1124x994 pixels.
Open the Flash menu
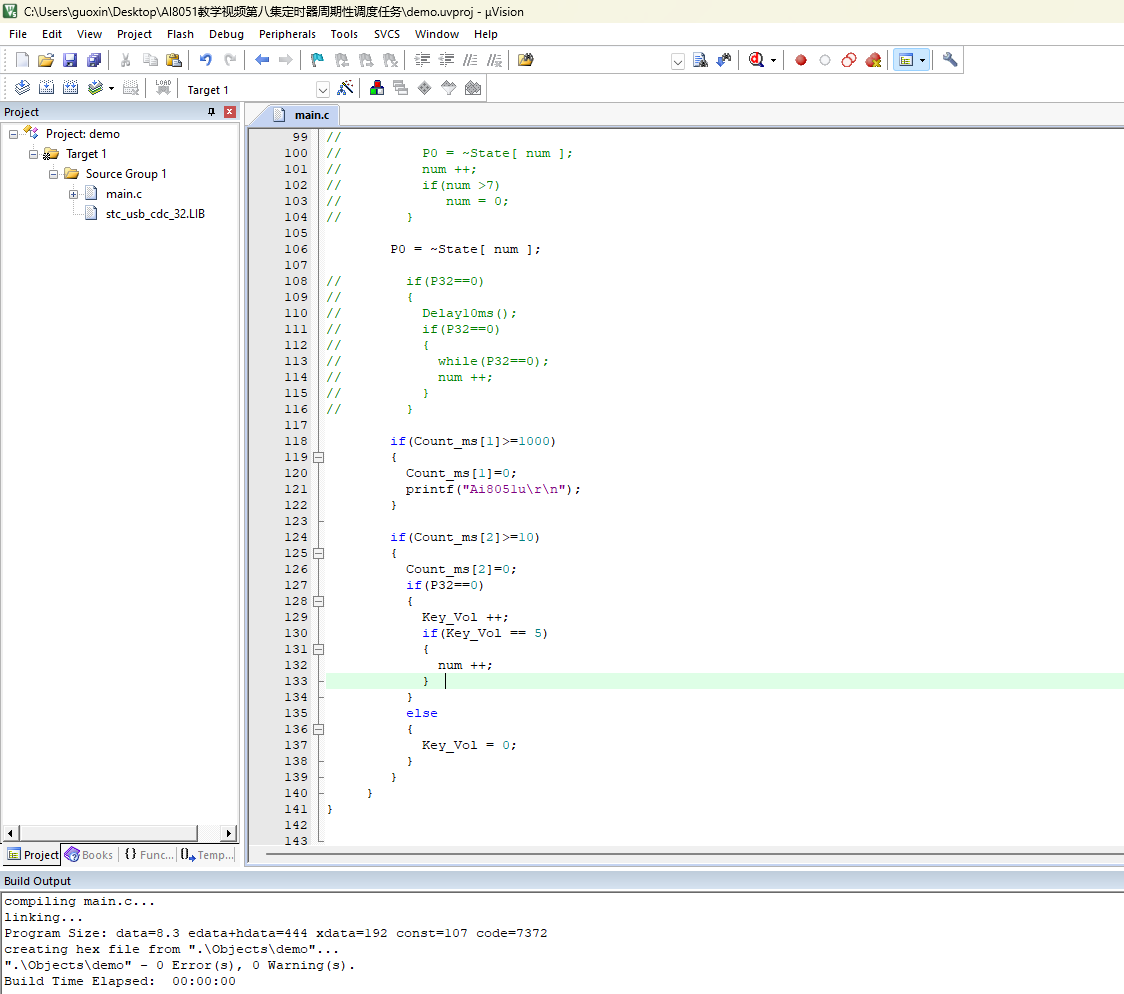[180, 34]
